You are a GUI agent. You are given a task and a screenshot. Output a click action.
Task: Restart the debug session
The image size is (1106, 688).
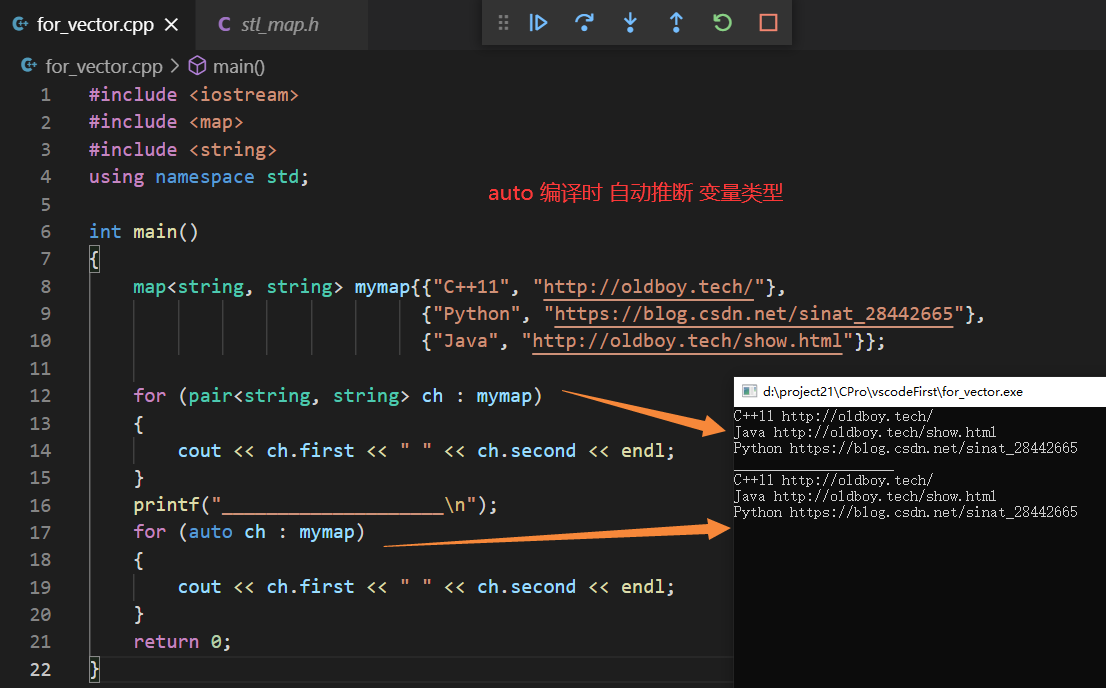(722, 23)
